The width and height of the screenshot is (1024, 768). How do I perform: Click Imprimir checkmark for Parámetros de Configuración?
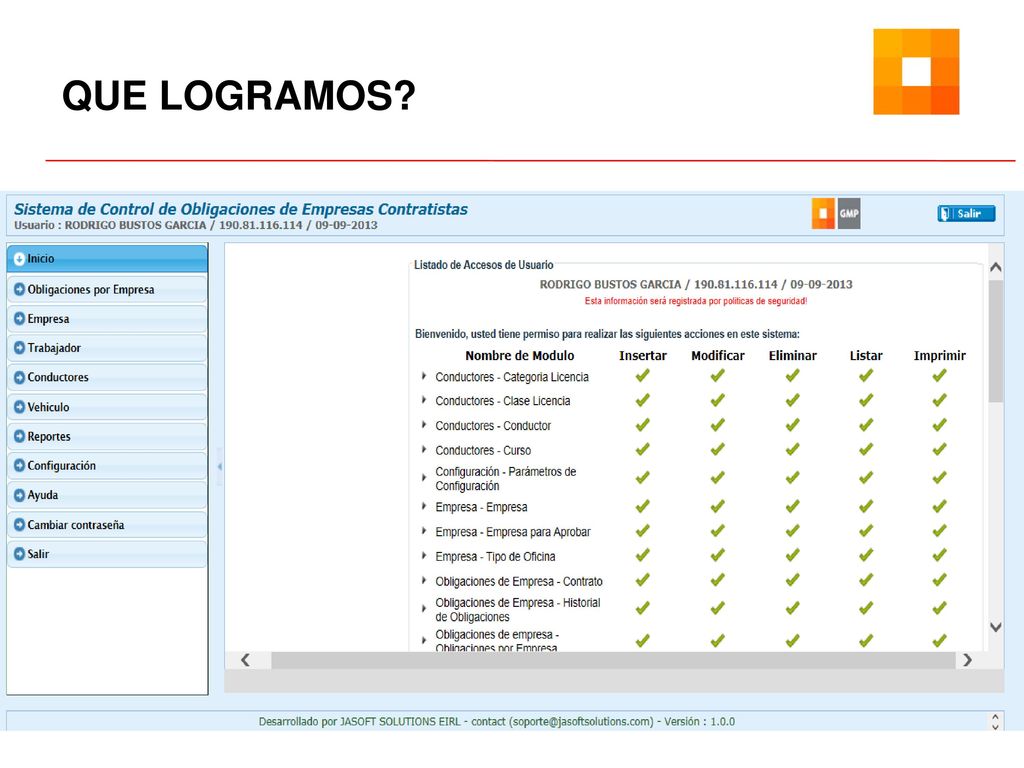[x=939, y=478]
